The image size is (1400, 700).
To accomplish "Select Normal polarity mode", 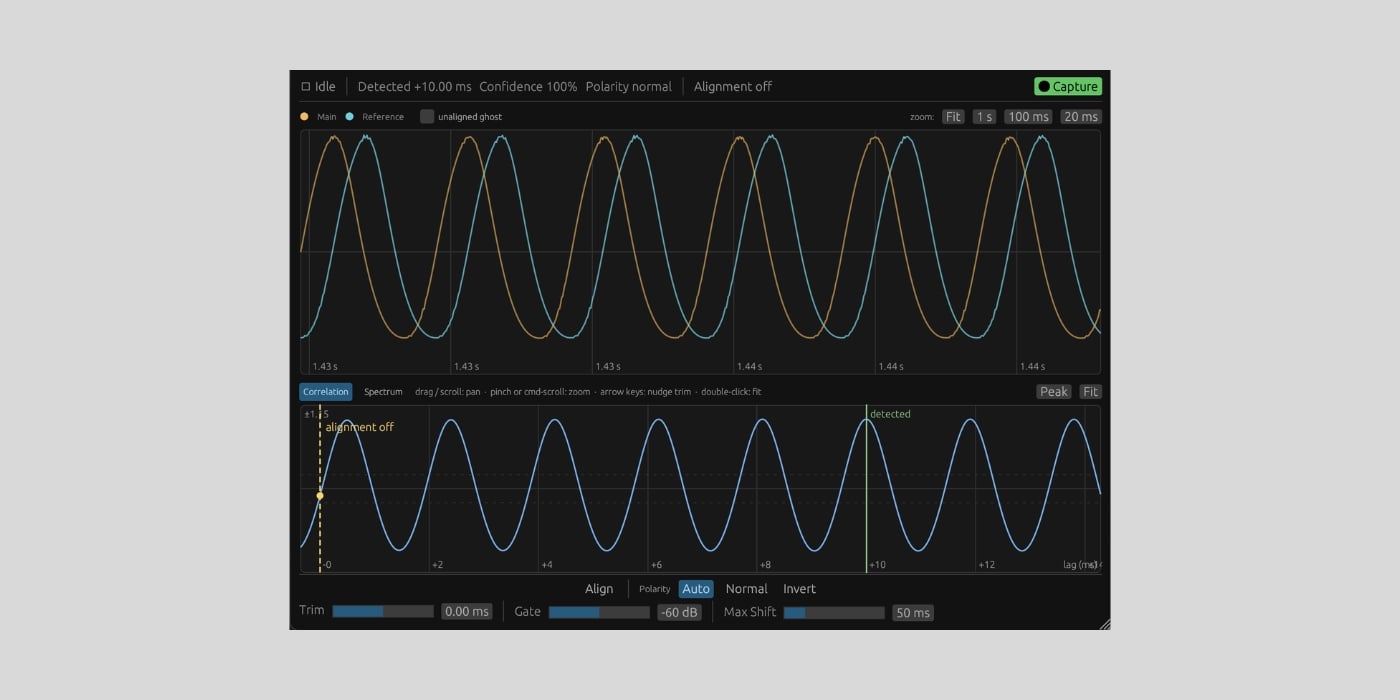I will (x=747, y=589).
